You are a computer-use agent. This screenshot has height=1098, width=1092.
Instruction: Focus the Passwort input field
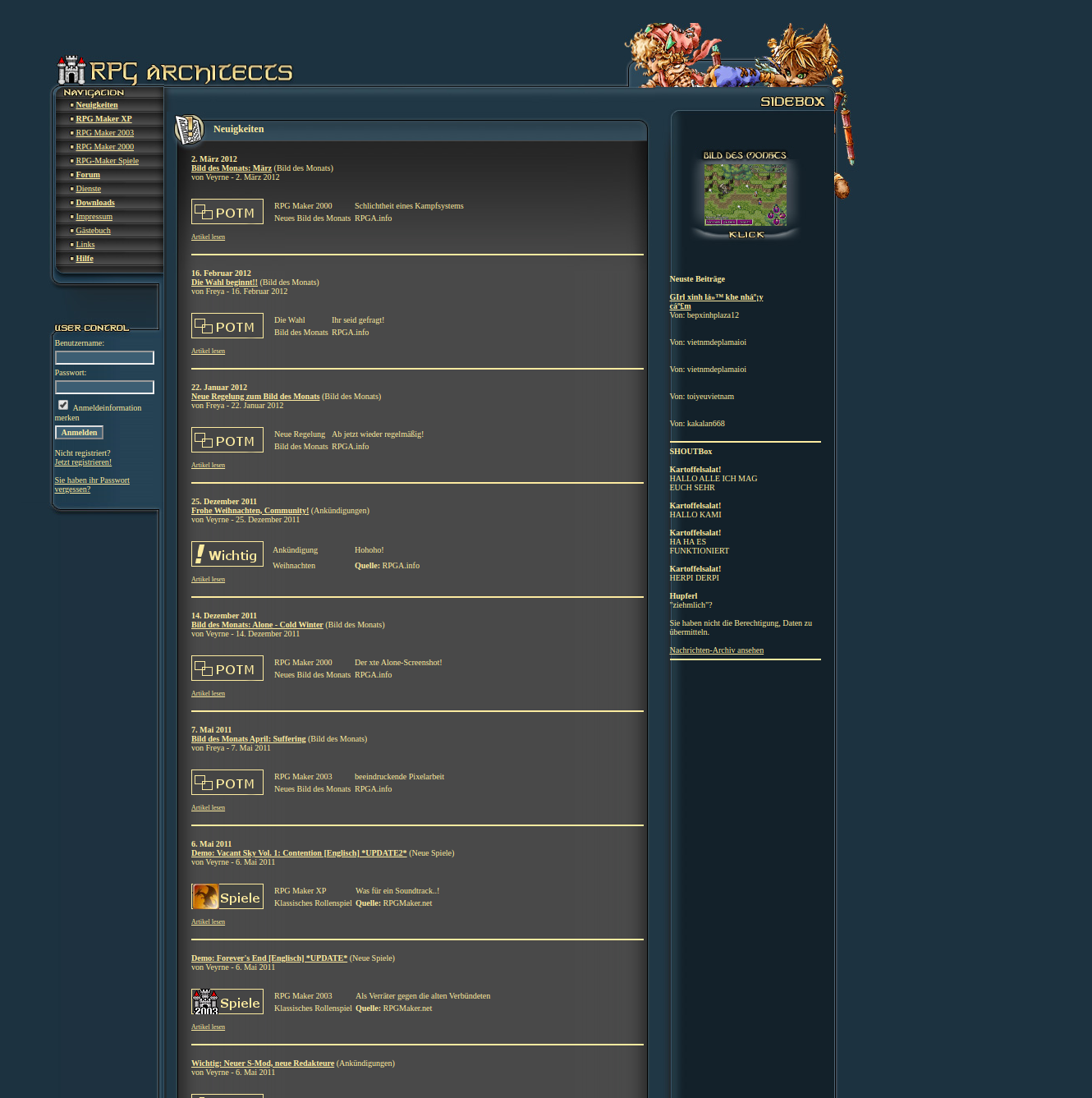pyautogui.click(x=104, y=388)
